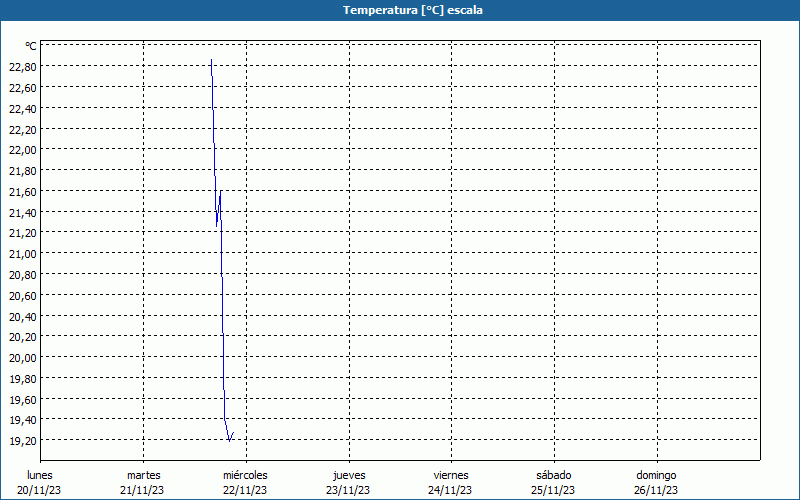Click the 23/11/23 date label
Screen dimensions: 800x500
(x=348, y=490)
